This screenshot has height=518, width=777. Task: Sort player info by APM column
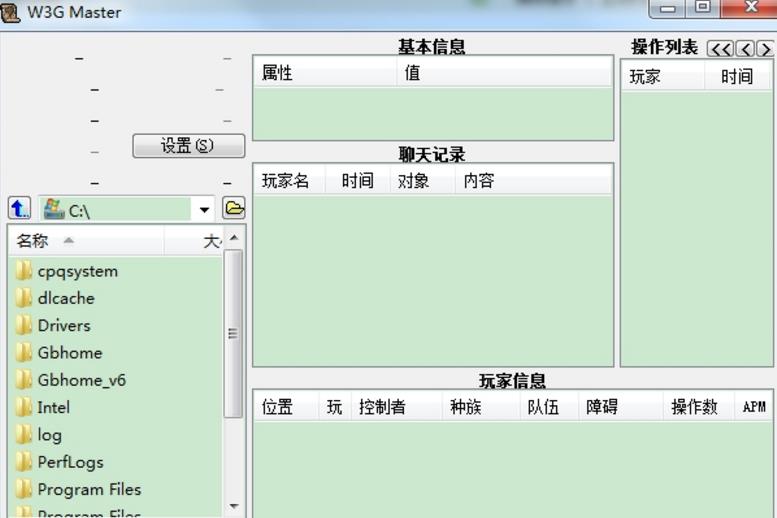point(753,407)
